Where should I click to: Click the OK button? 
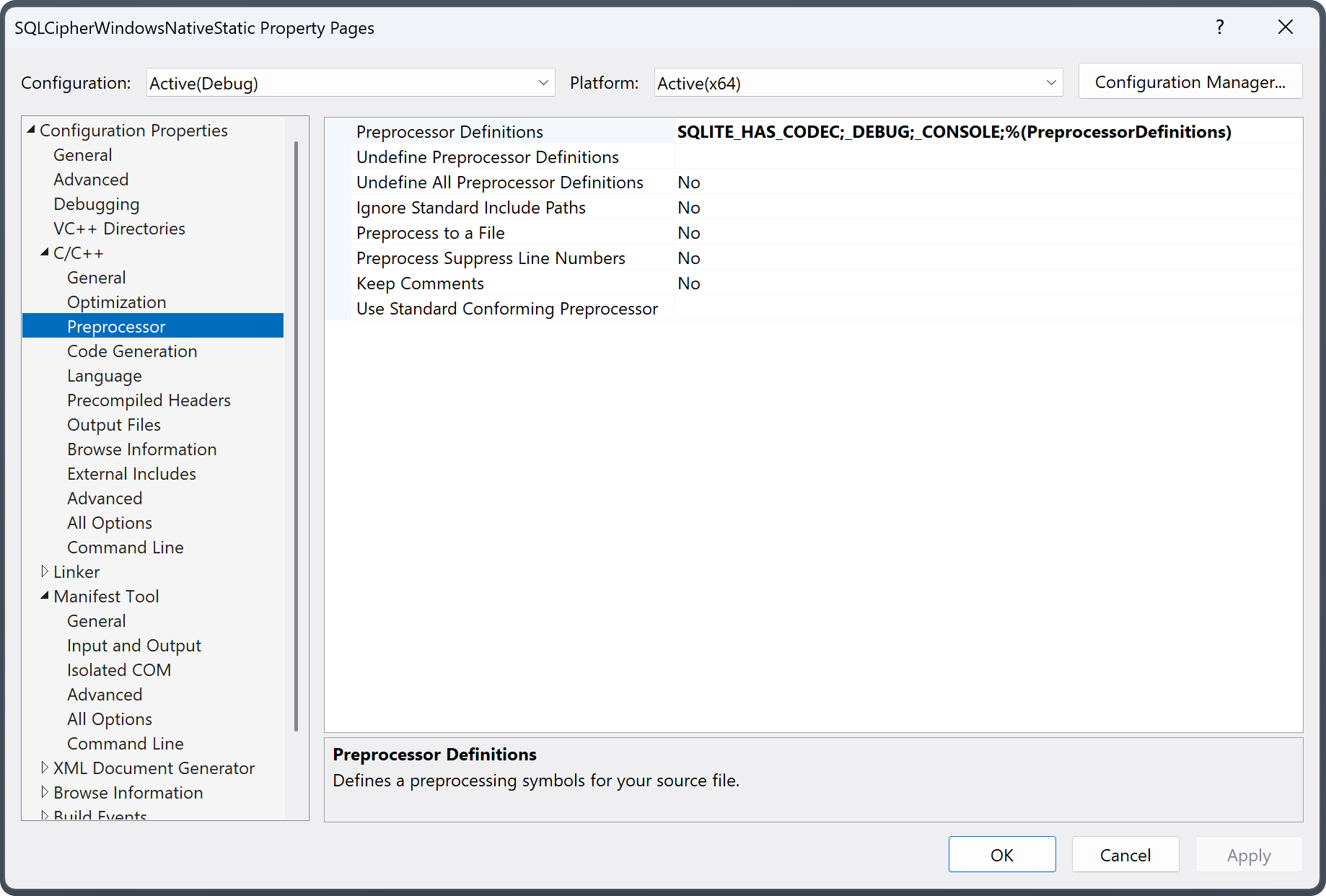[1002, 854]
